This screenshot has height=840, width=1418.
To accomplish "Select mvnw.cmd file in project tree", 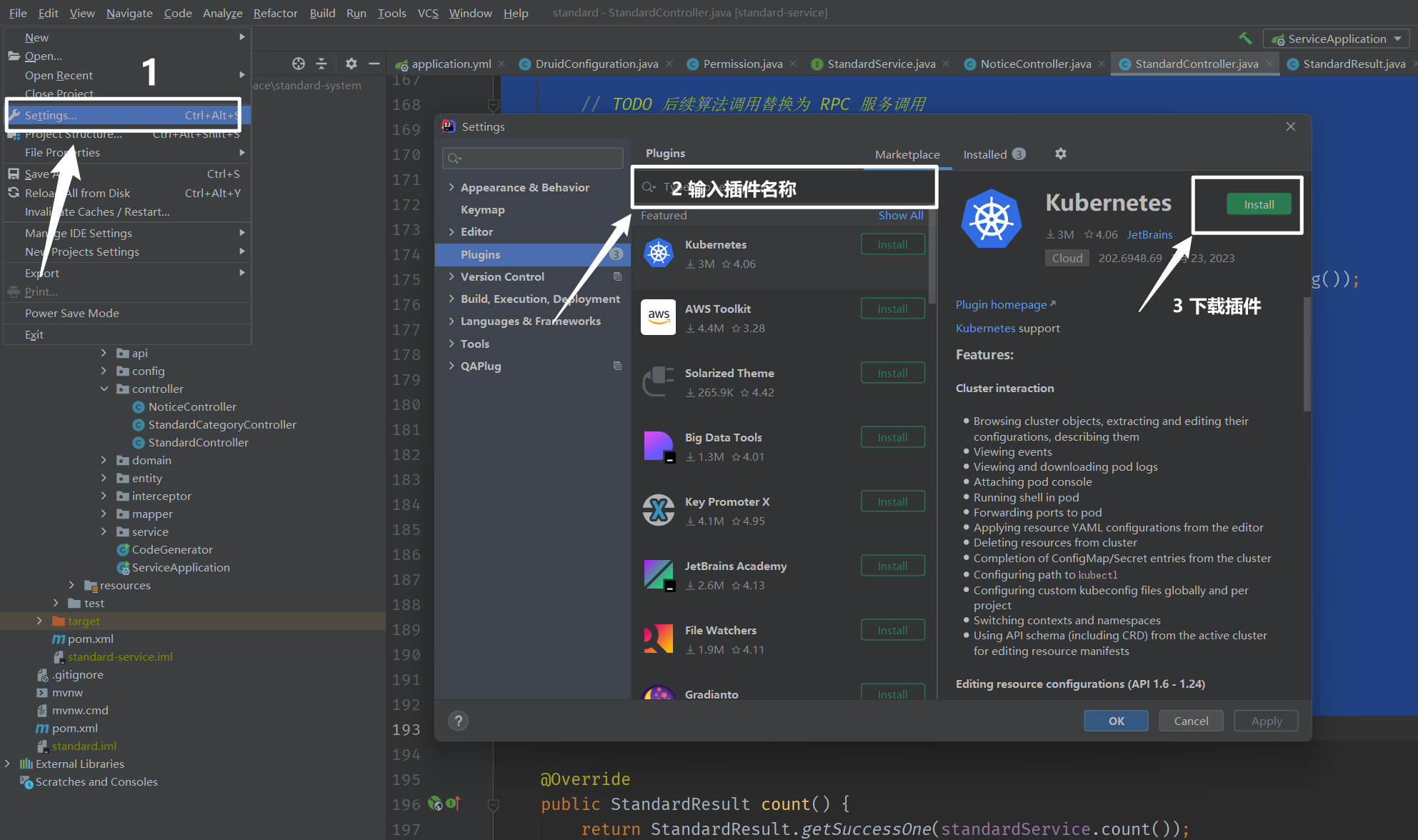I will tap(80, 710).
